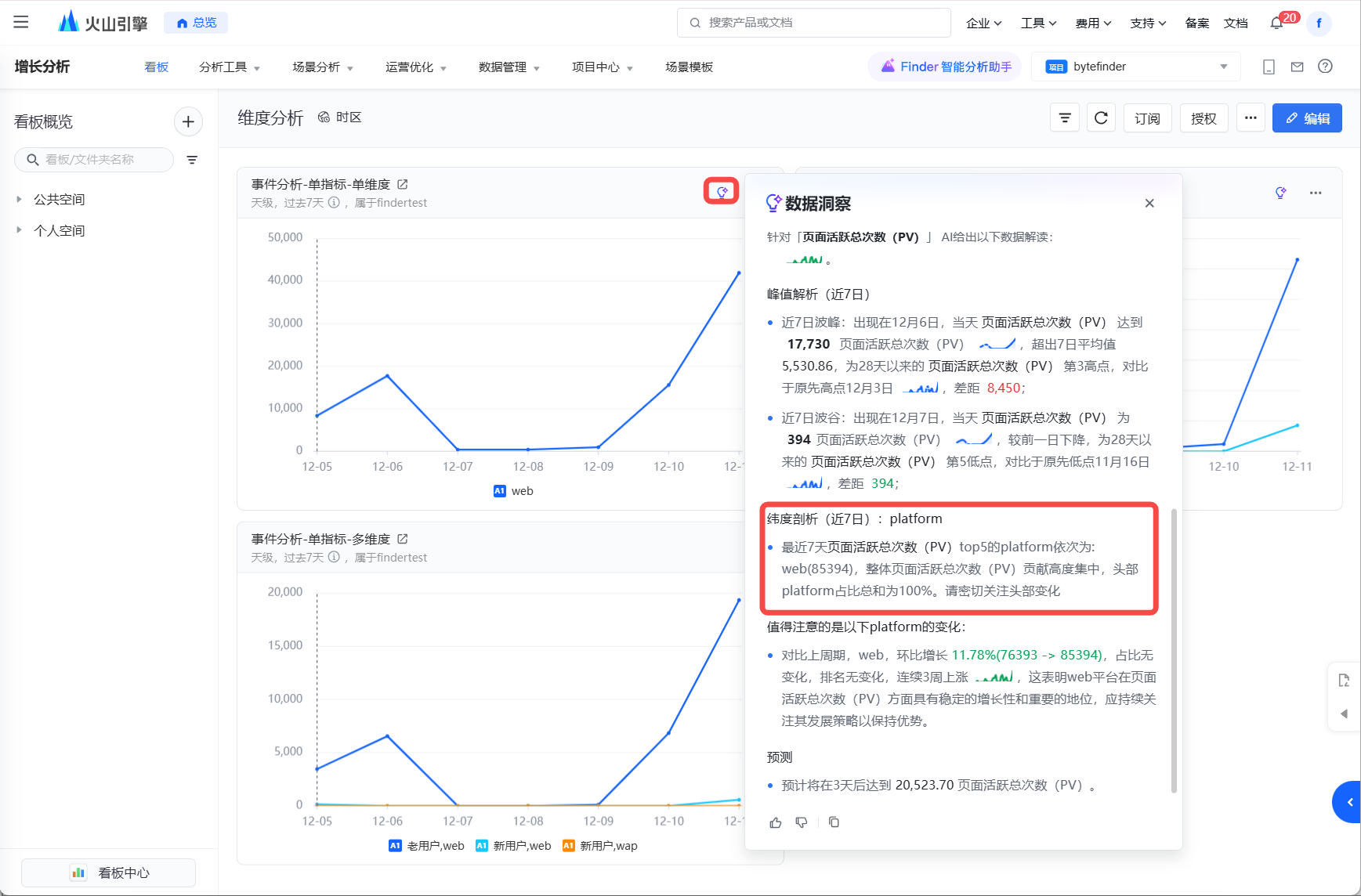Copy the data insight text
The height and width of the screenshot is (896, 1361).
834,822
